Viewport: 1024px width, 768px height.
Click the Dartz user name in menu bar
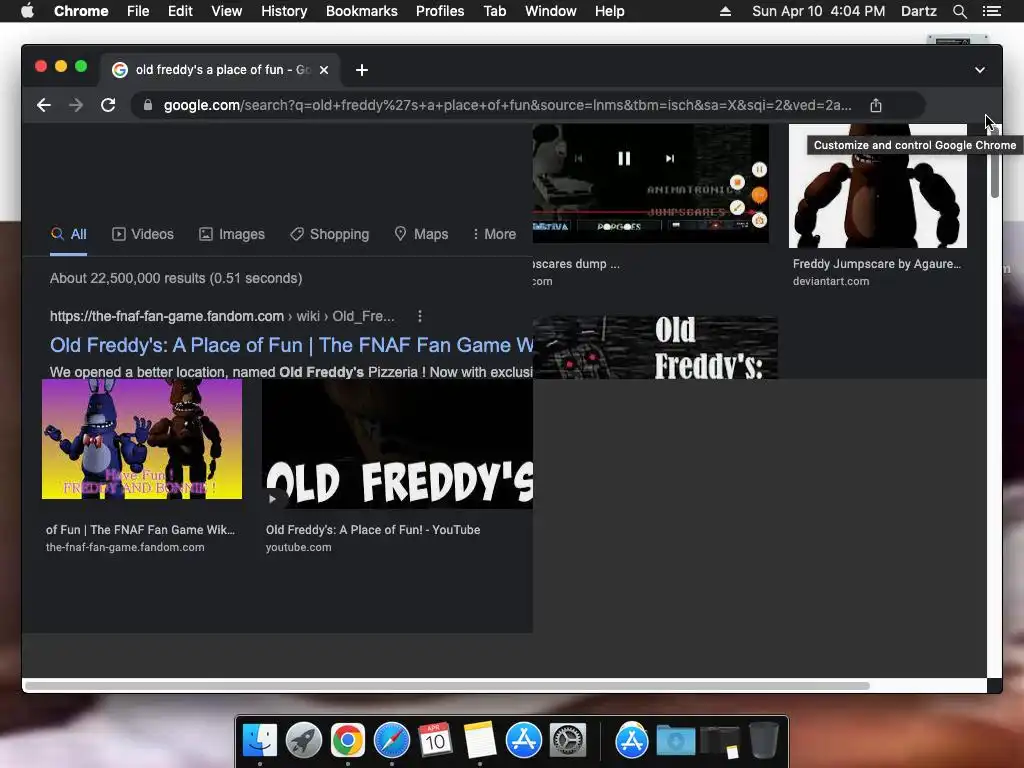pos(919,11)
